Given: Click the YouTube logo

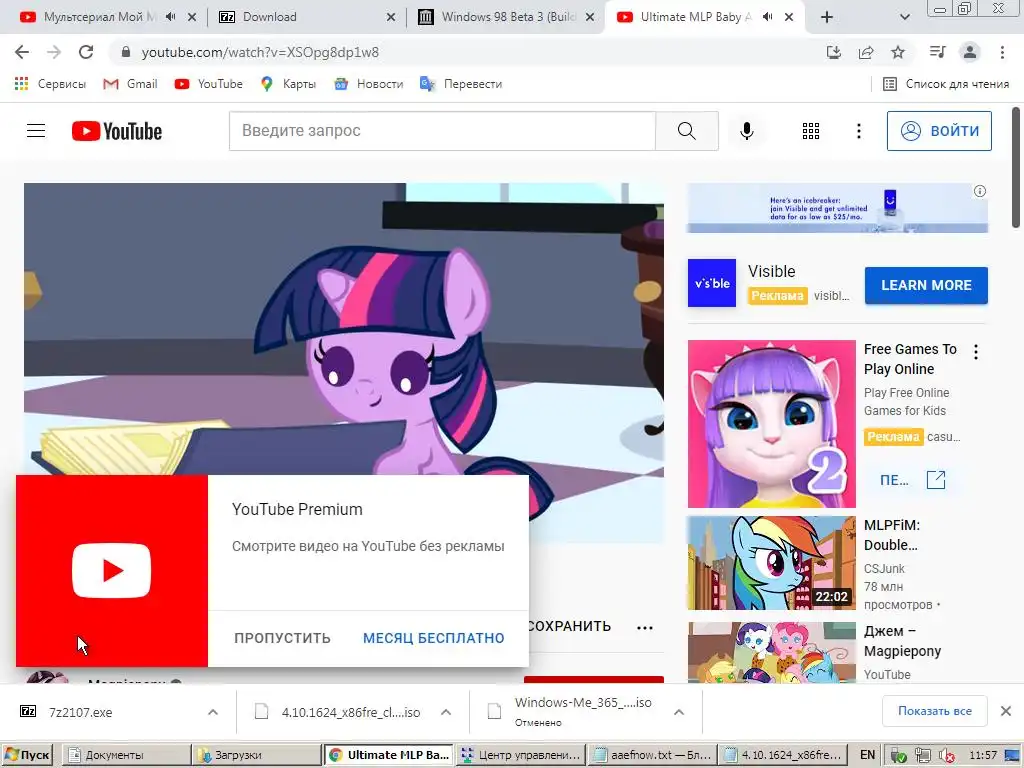Looking at the screenshot, I should pyautogui.click(x=117, y=131).
